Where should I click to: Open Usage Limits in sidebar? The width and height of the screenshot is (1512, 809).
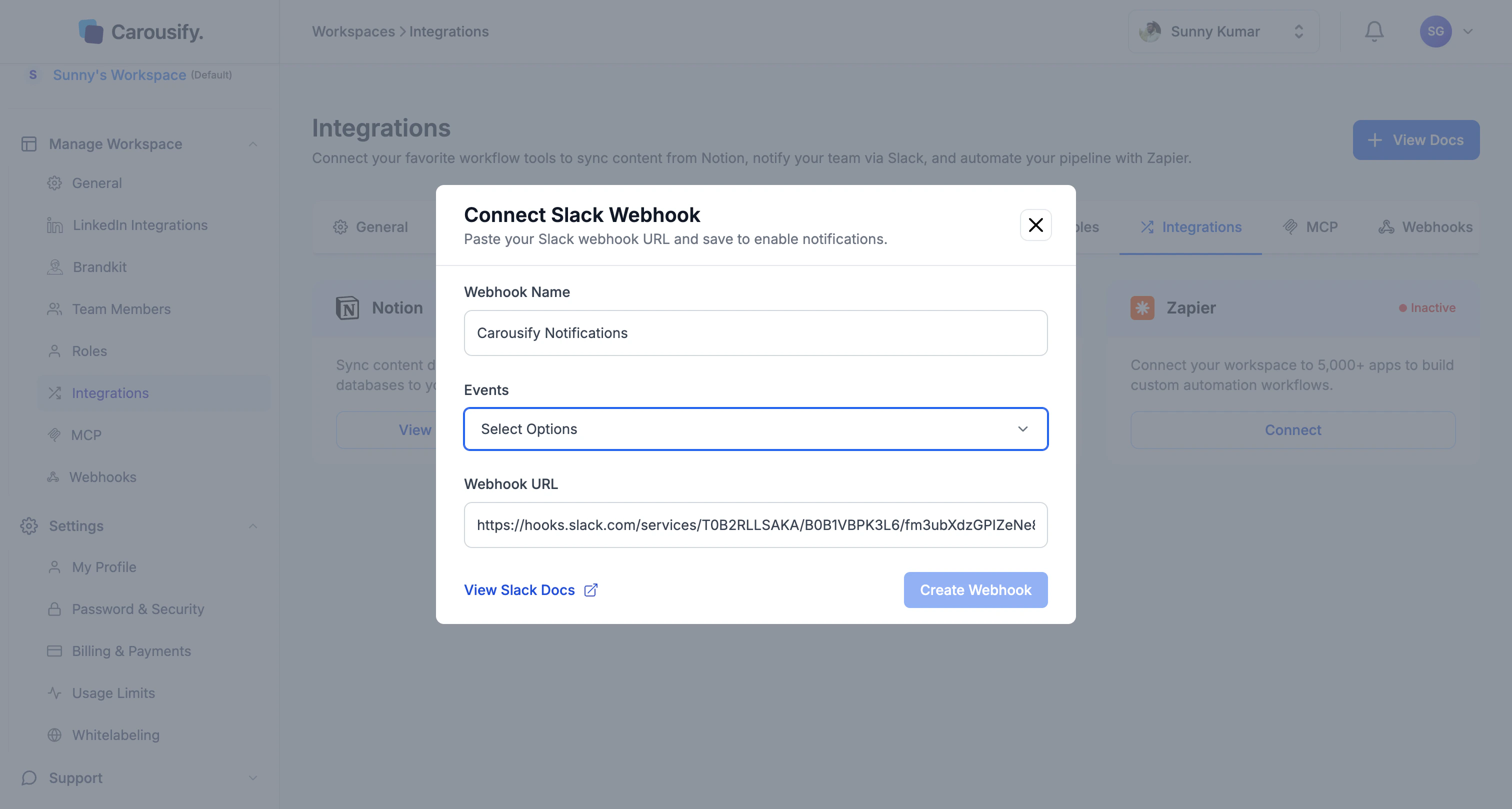[113, 693]
